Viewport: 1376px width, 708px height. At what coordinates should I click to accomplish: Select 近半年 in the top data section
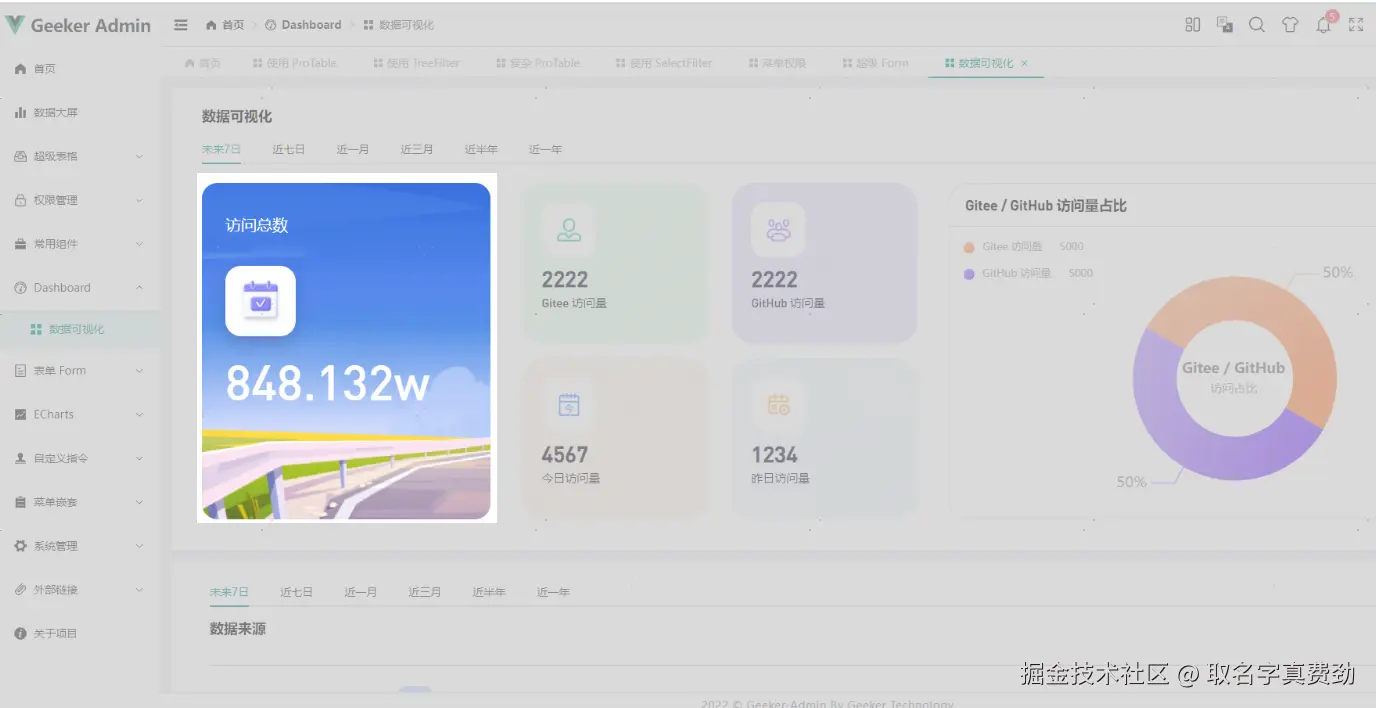click(x=481, y=149)
